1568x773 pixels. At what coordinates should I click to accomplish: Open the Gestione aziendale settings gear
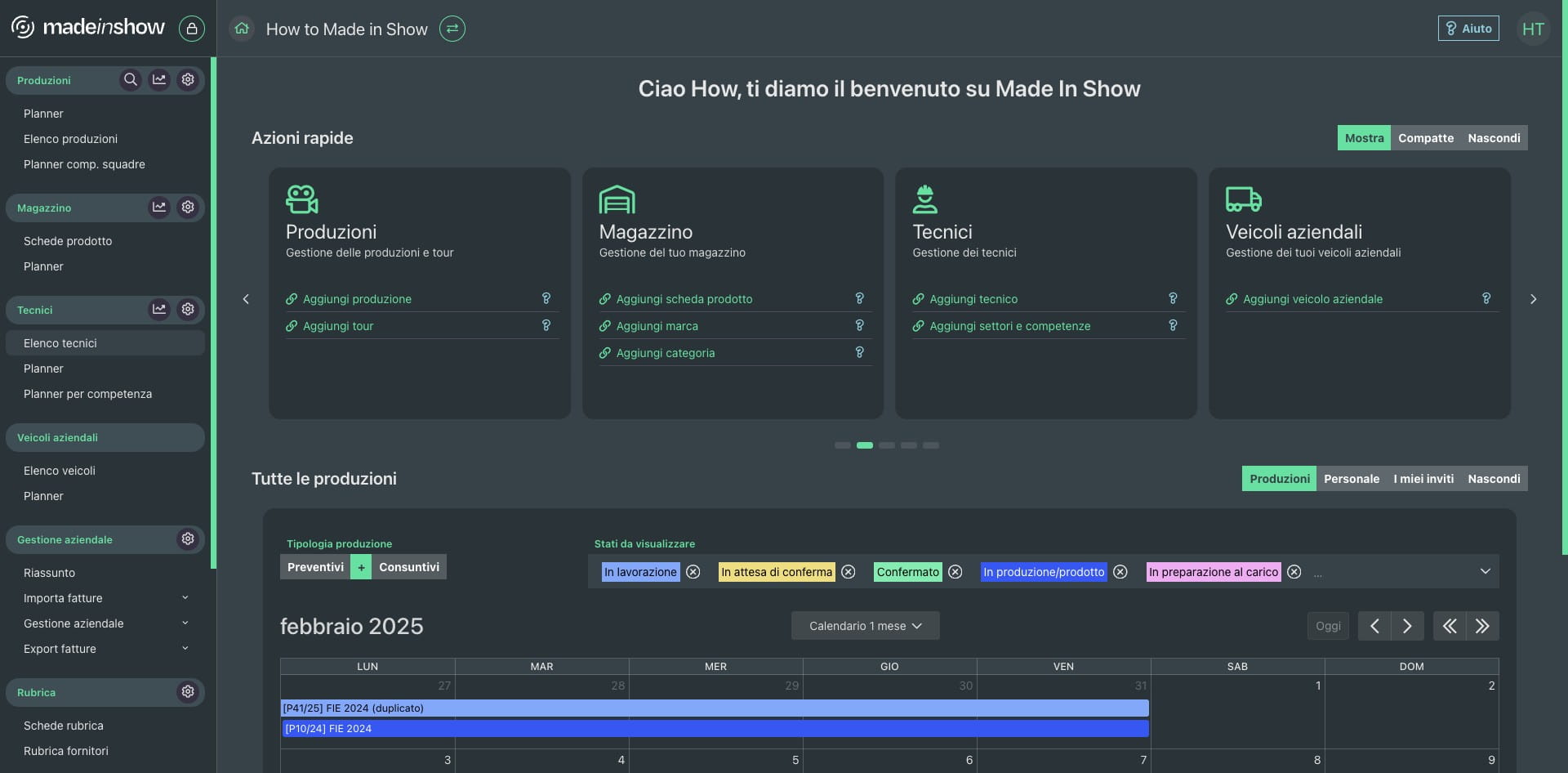click(x=188, y=539)
